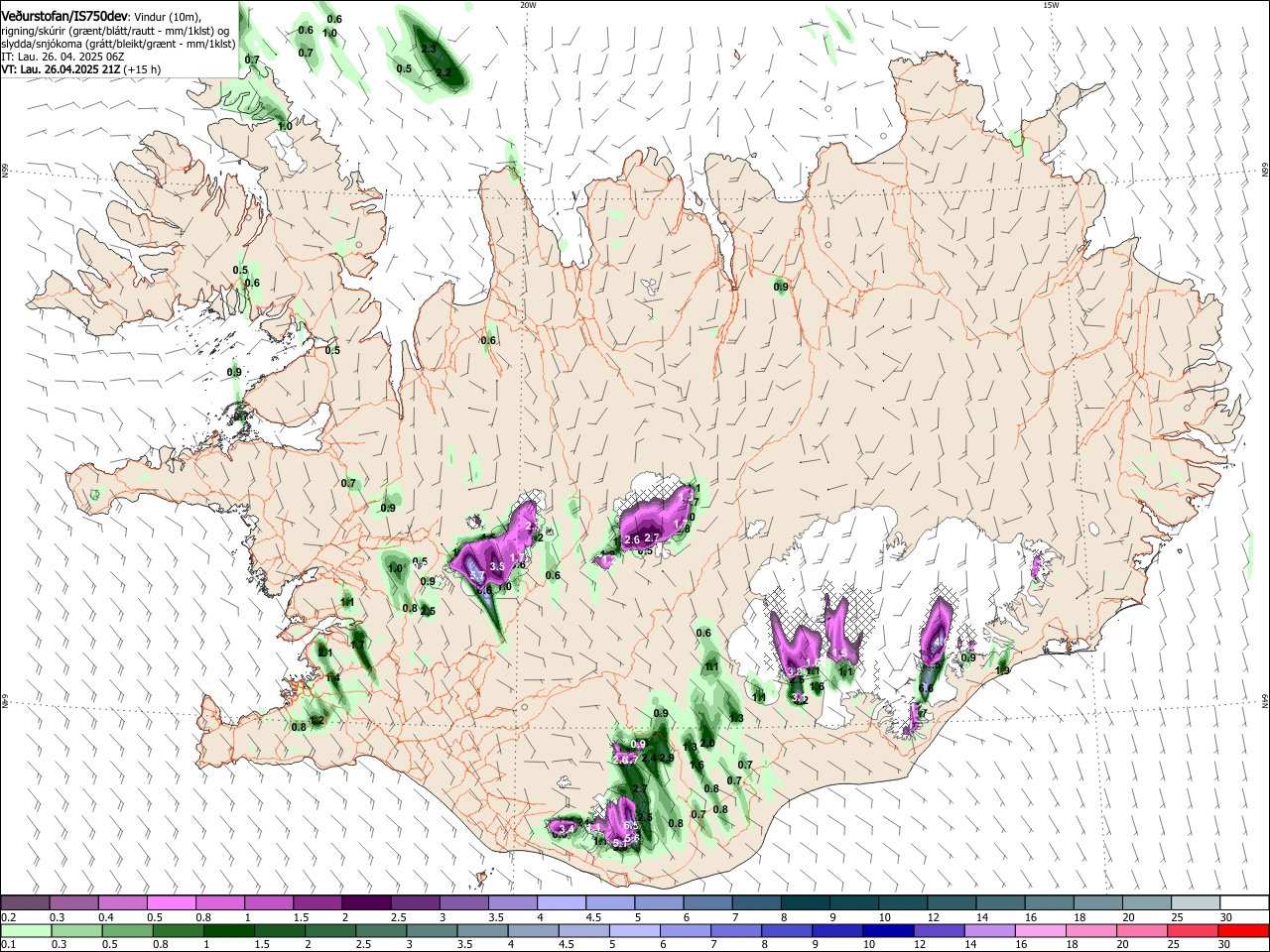The width and height of the screenshot is (1270, 952).
Task: Select the 2.6 value on the central glacier
Action: click(632, 539)
